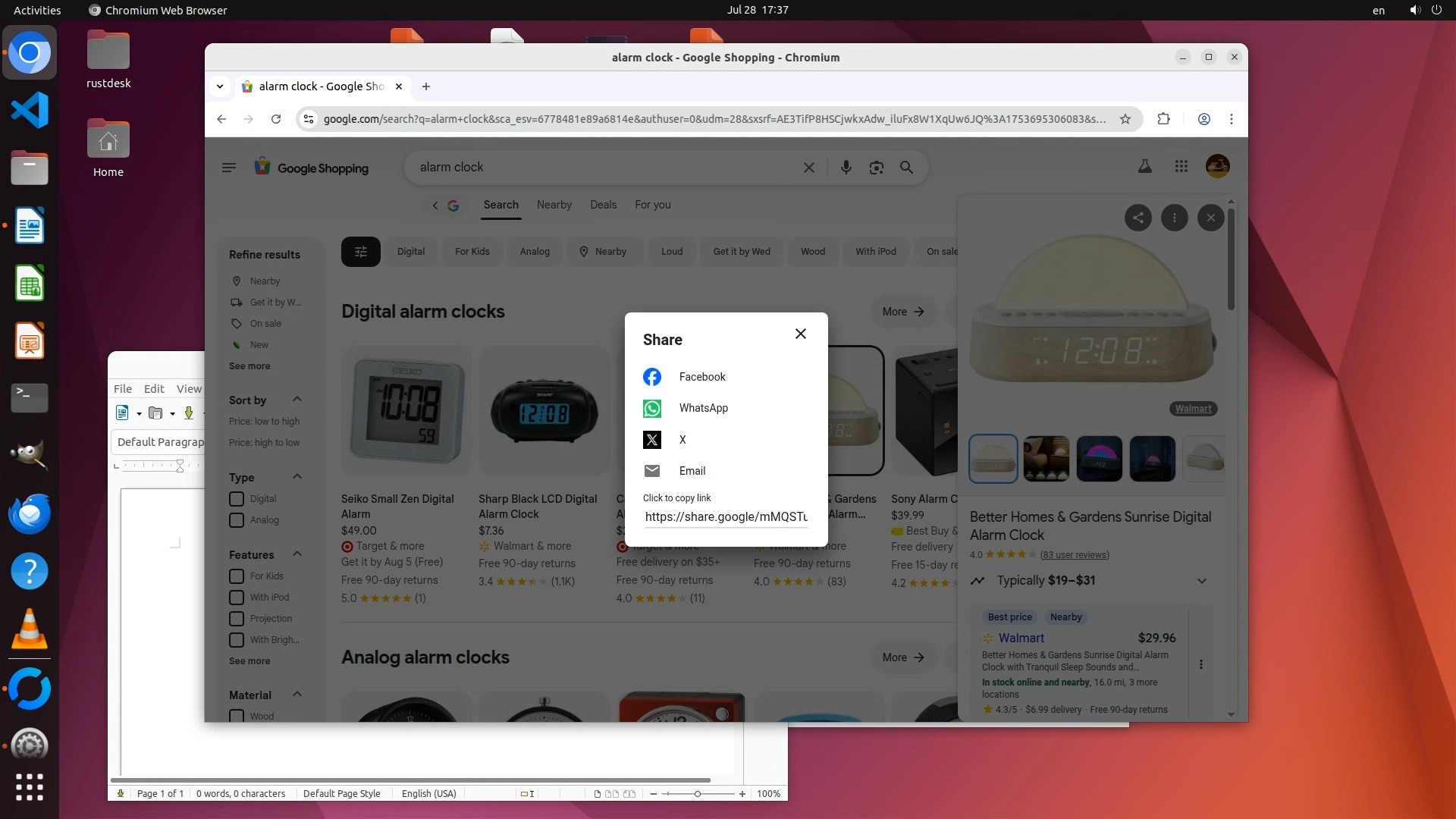
Task: Open Google Lens image search icon
Action: tap(877, 168)
